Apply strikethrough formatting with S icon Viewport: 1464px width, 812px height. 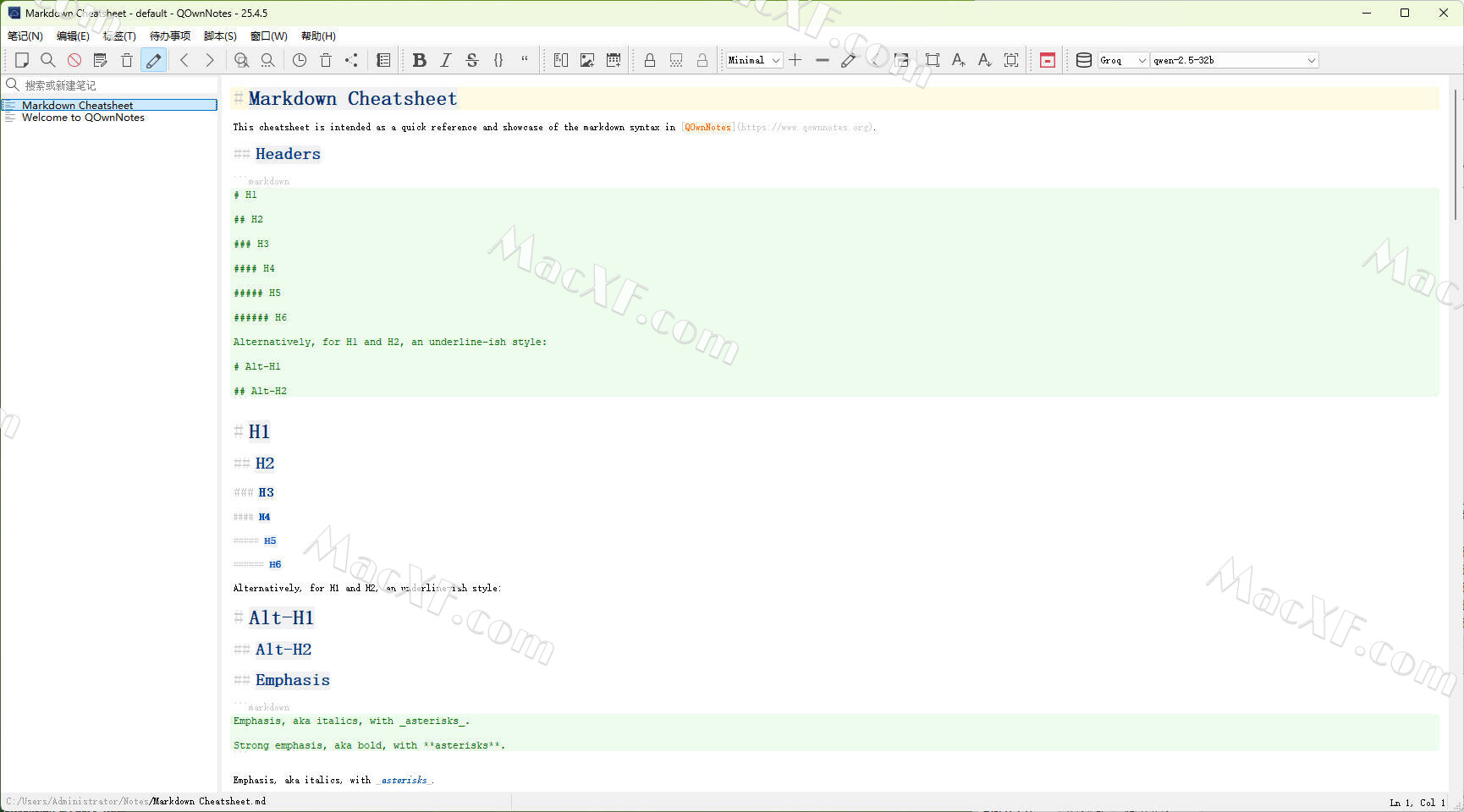click(x=472, y=60)
